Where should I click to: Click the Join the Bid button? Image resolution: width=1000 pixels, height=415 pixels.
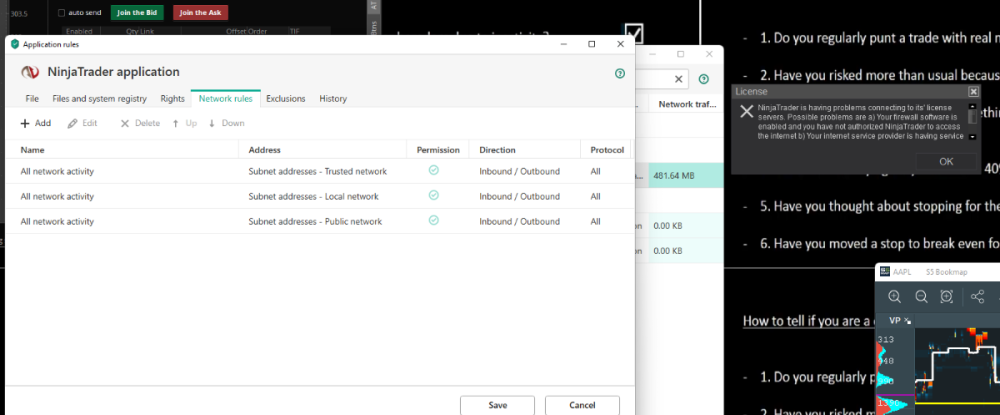[x=137, y=13]
